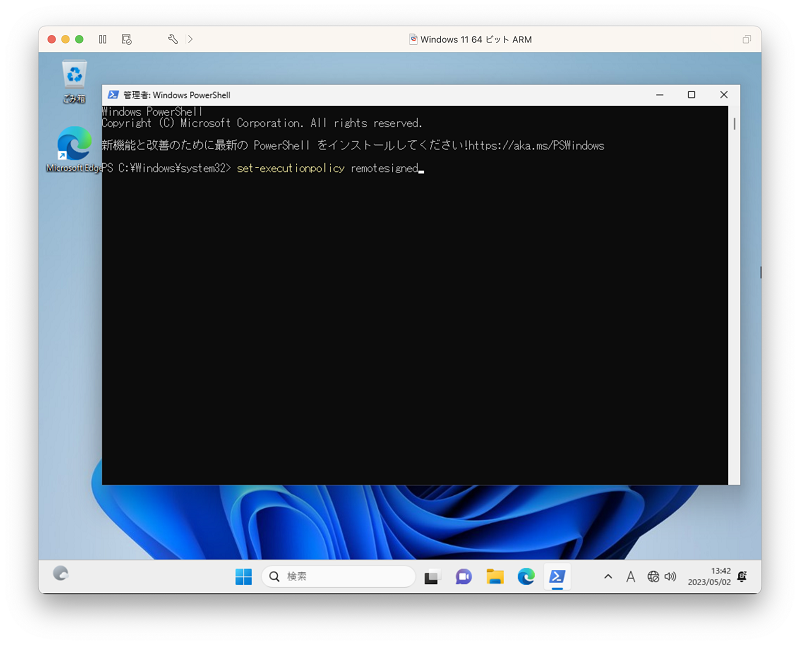
Task: Open Task View on taskbar
Action: click(x=432, y=577)
